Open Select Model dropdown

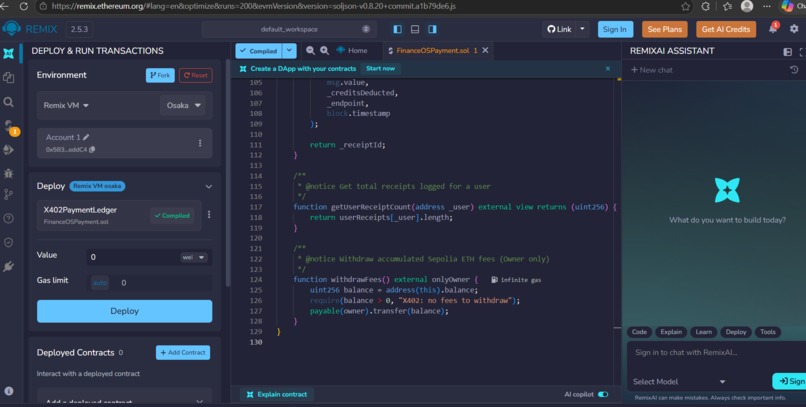click(679, 381)
